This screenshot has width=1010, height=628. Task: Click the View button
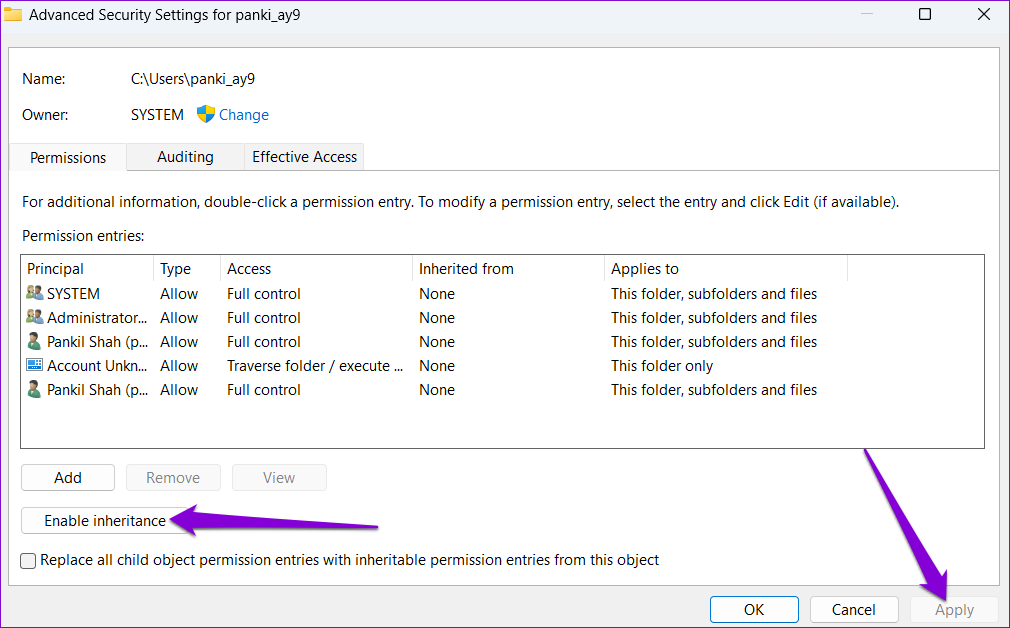click(x=279, y=477)
